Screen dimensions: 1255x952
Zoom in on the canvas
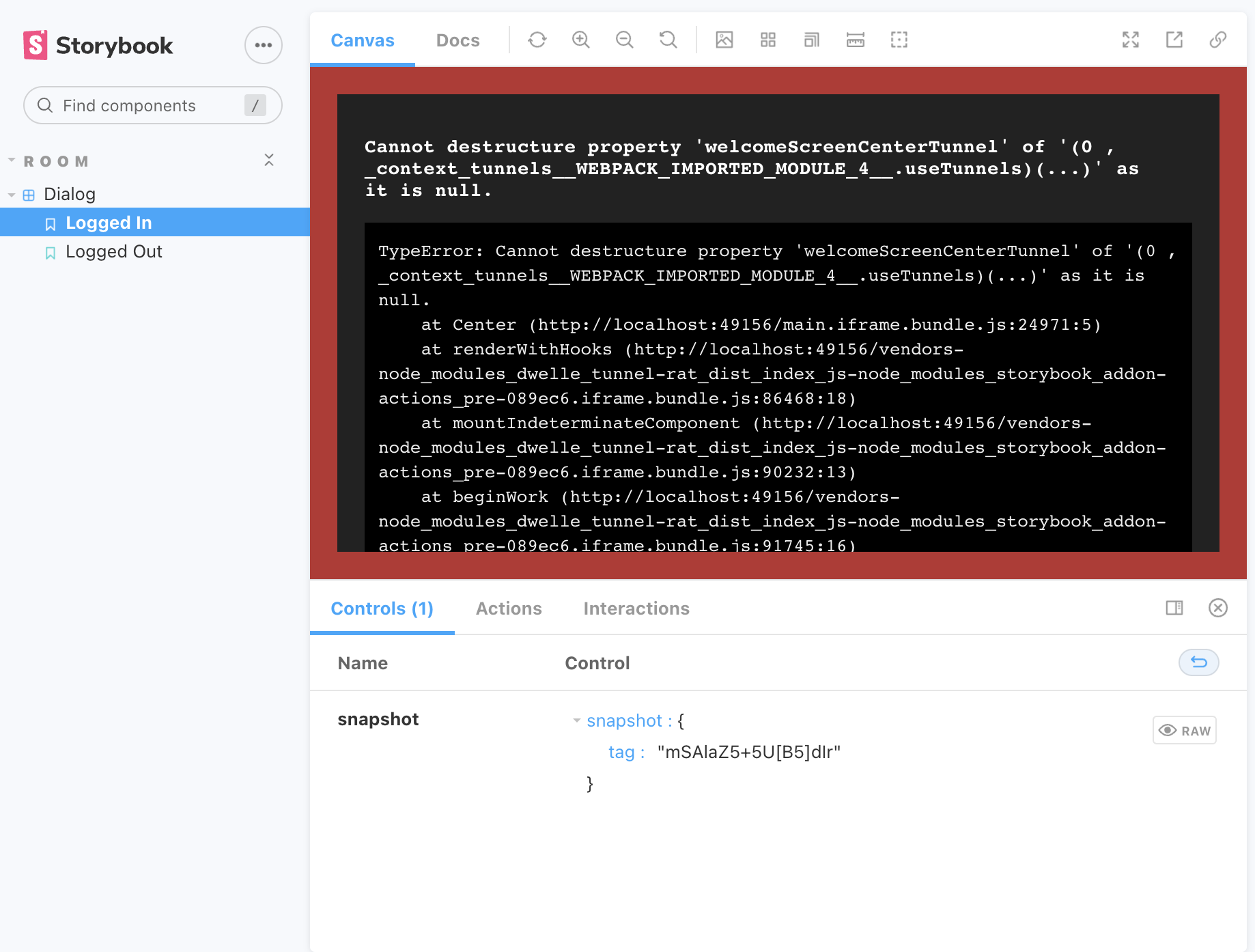581,40
